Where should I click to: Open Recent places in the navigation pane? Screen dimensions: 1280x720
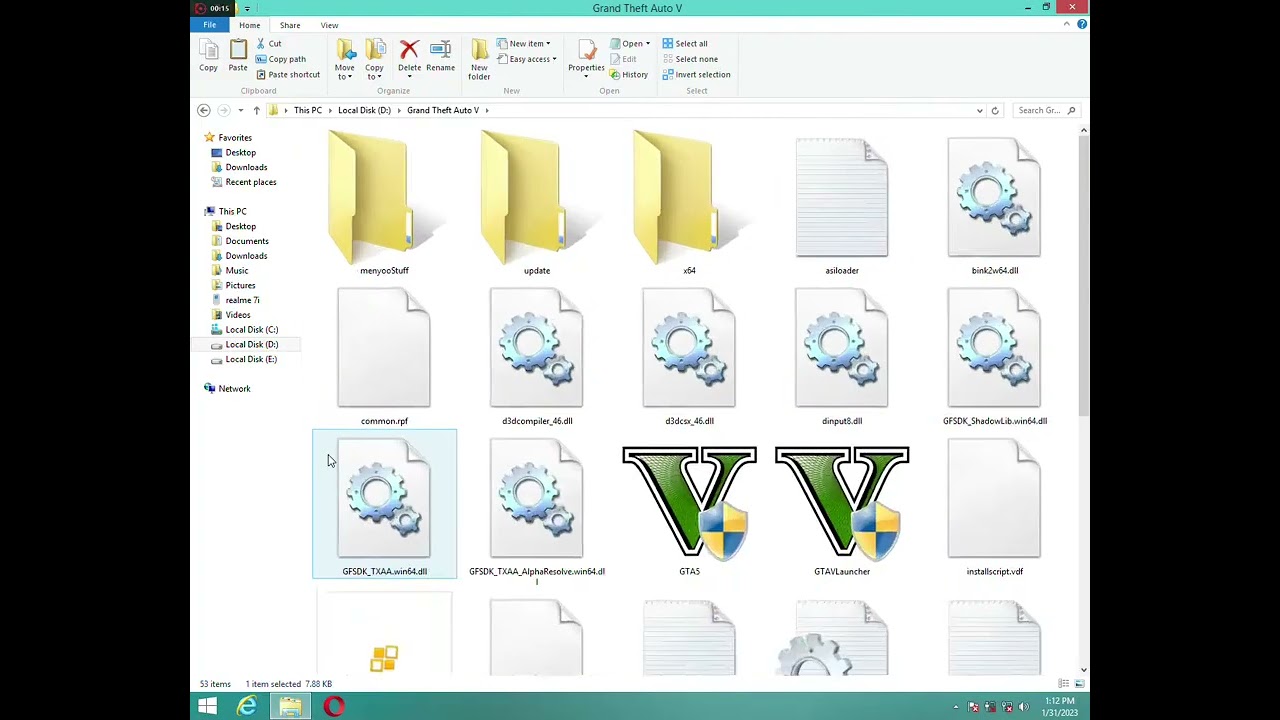point(250,182)
